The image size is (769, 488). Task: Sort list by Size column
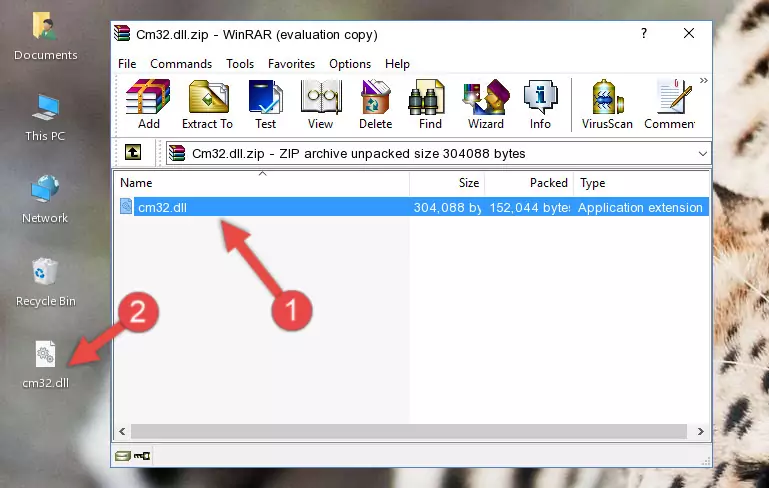click(x=447, y=182)
